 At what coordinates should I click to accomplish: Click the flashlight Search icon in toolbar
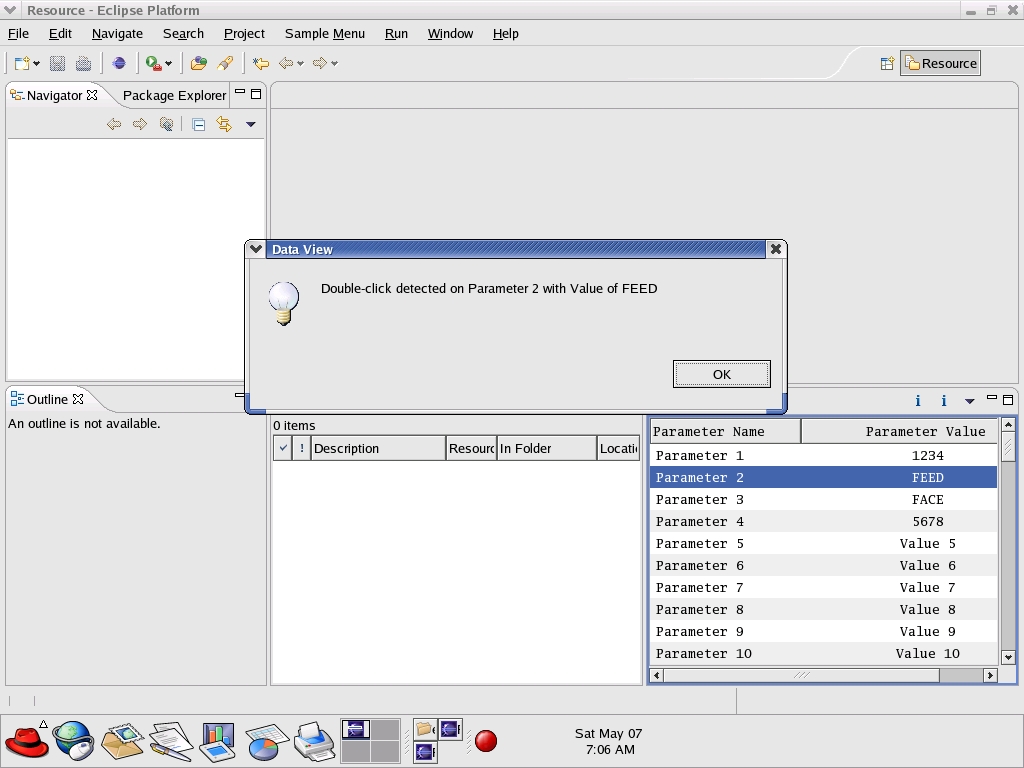tap(226, 63)
